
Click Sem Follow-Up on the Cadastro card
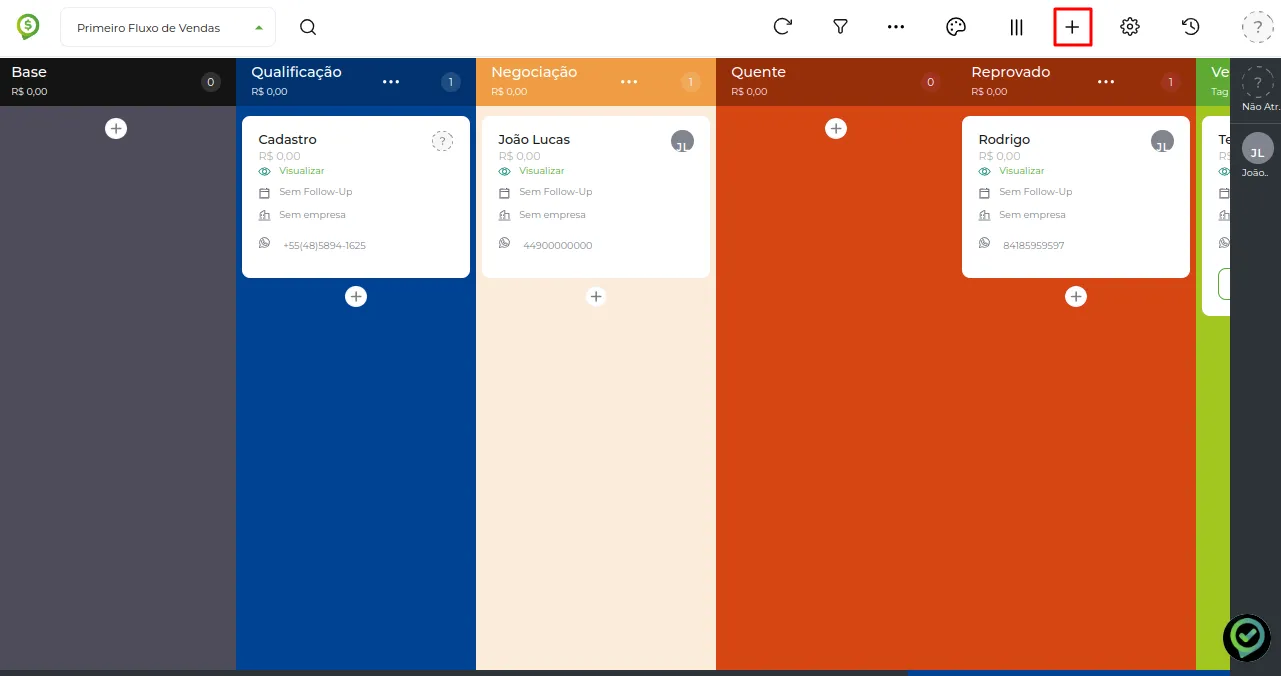tap(316, 192)
